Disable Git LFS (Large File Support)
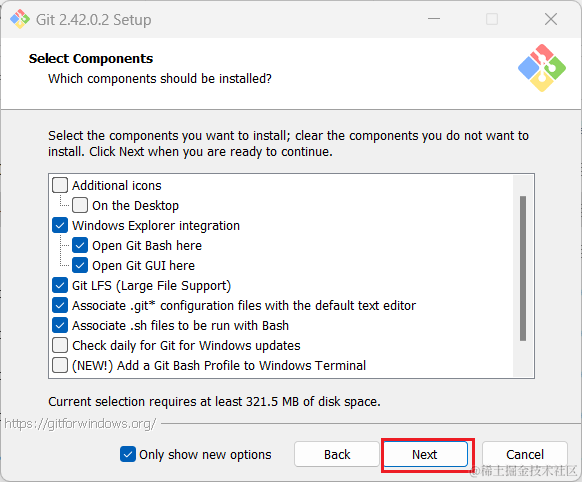 point(60,285)
